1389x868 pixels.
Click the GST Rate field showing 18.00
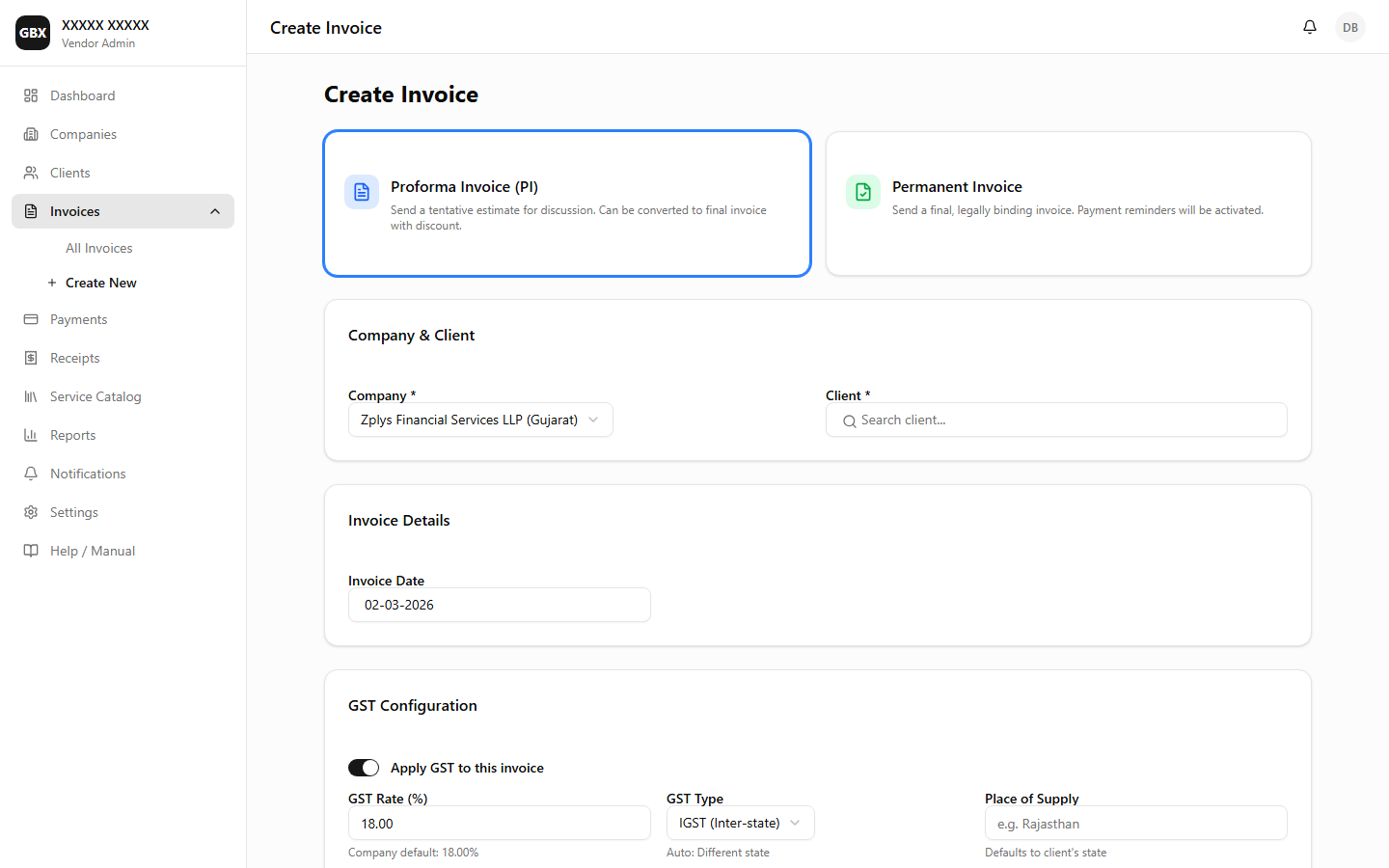(500, 823)
